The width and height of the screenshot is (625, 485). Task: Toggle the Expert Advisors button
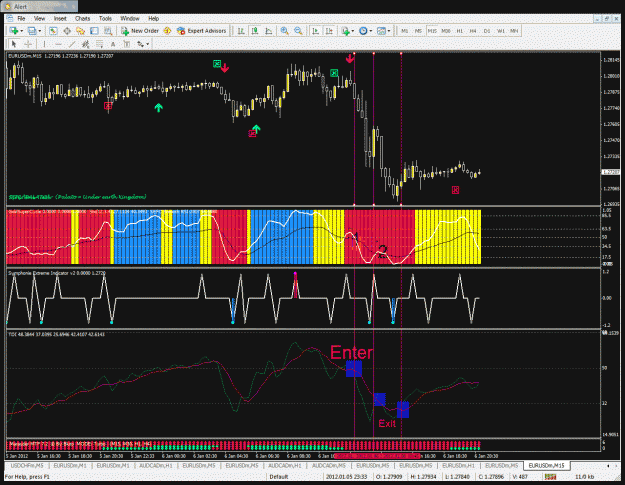click(x=202, y=31)
